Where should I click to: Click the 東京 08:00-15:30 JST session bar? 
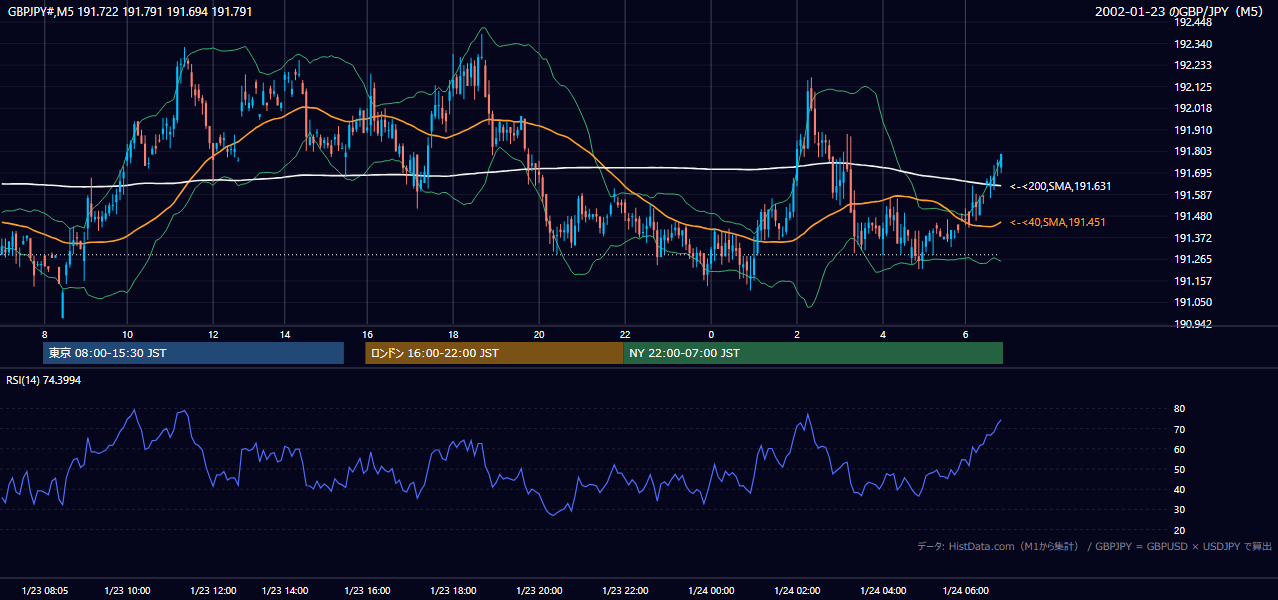click(194, 353)
